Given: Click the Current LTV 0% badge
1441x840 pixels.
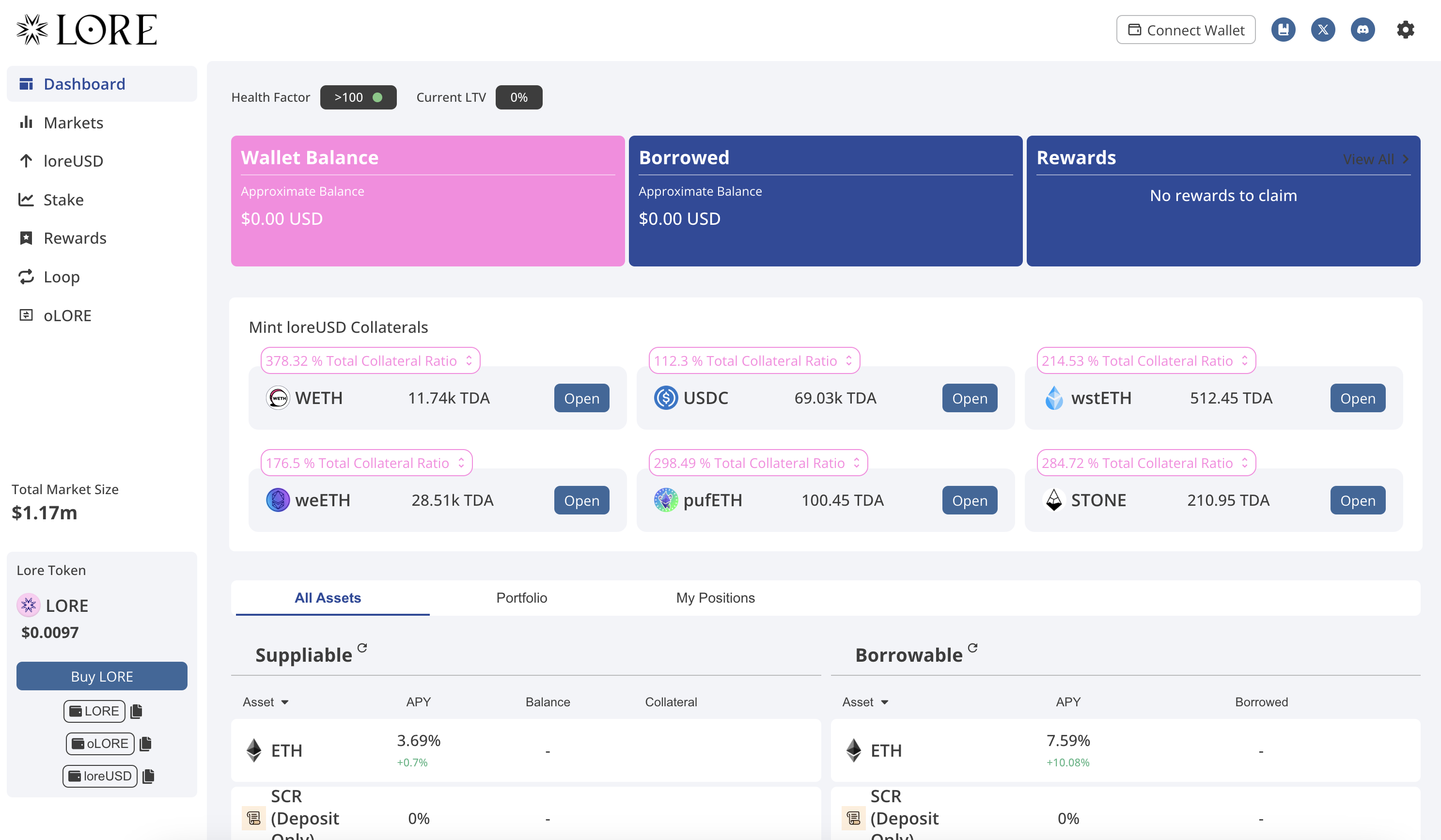Looking at the screenshot, I should coord(518,97).
